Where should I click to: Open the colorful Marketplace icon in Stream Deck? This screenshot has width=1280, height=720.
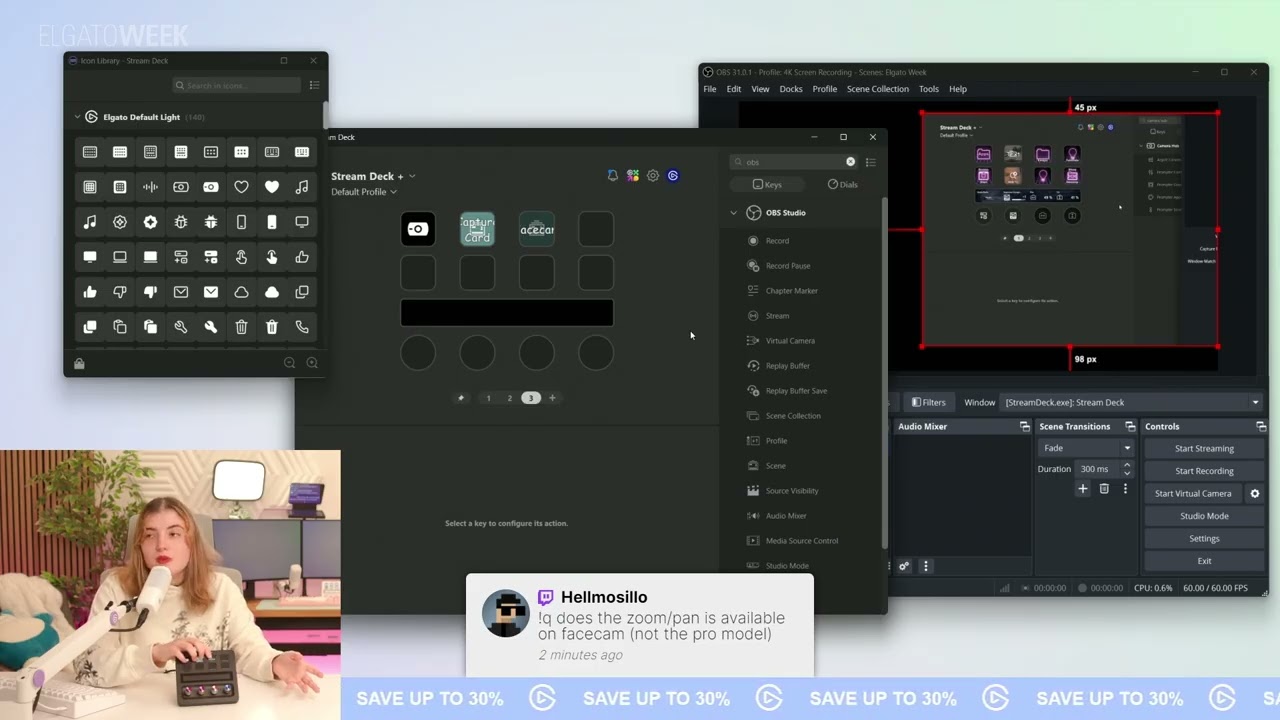point(633,175)
